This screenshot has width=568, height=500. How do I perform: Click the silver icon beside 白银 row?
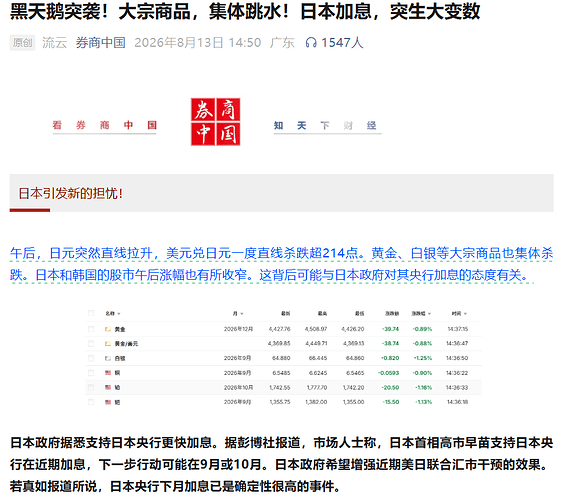[108, 358]
